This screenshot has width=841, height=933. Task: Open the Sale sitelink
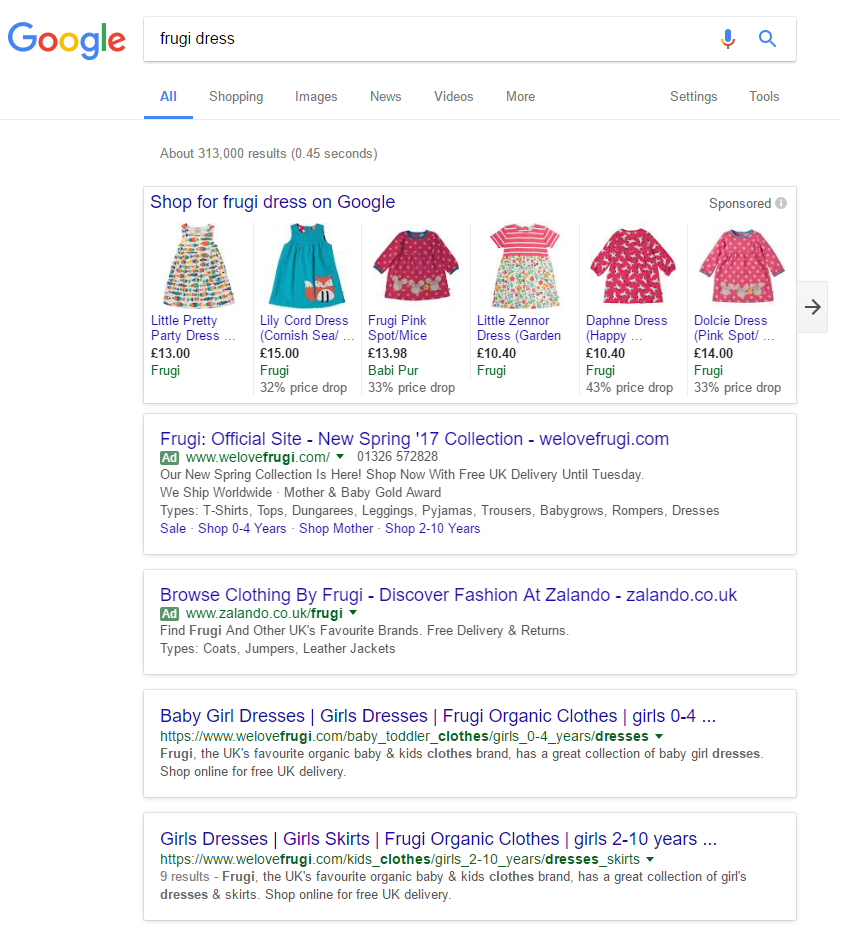click(173, 528)
